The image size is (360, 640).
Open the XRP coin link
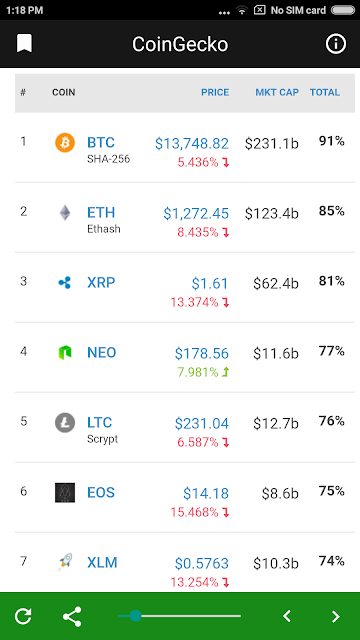[x=101, y=282]
